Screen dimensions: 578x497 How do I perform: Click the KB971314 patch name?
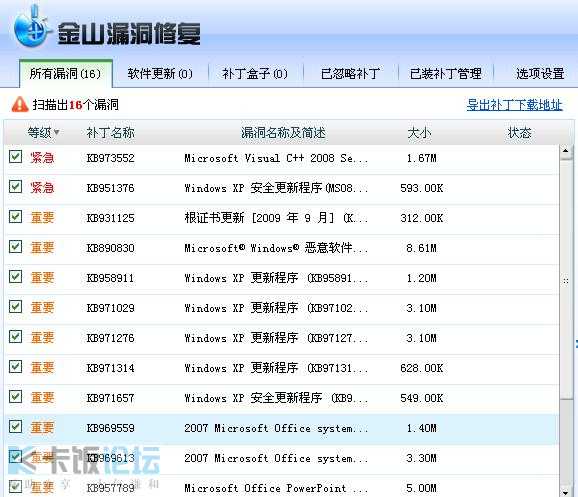(110, 368)
